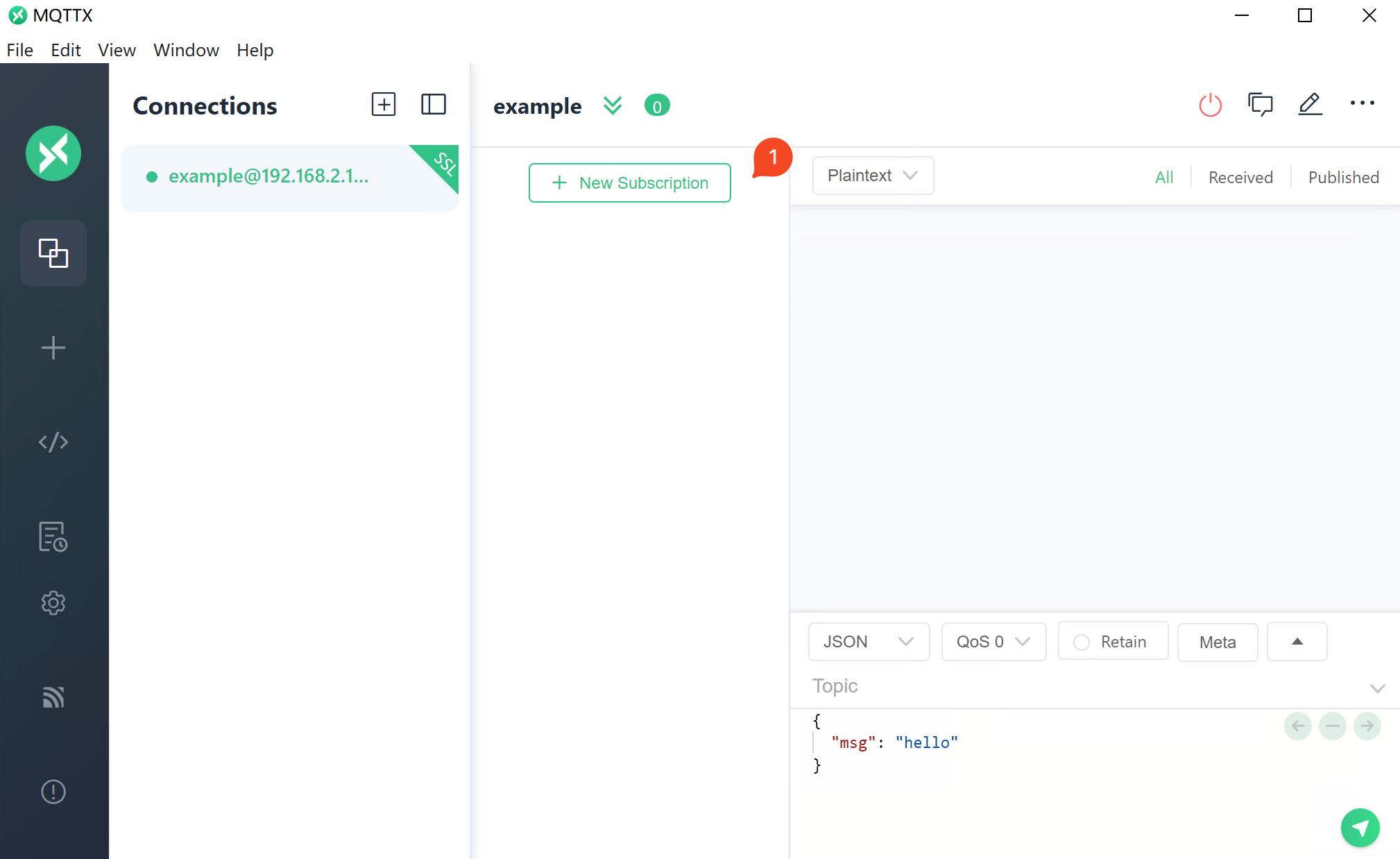This screenshot has height=859, width=1400.
Task: Minimize the MQTTX window
Action: pos(1242,15)
